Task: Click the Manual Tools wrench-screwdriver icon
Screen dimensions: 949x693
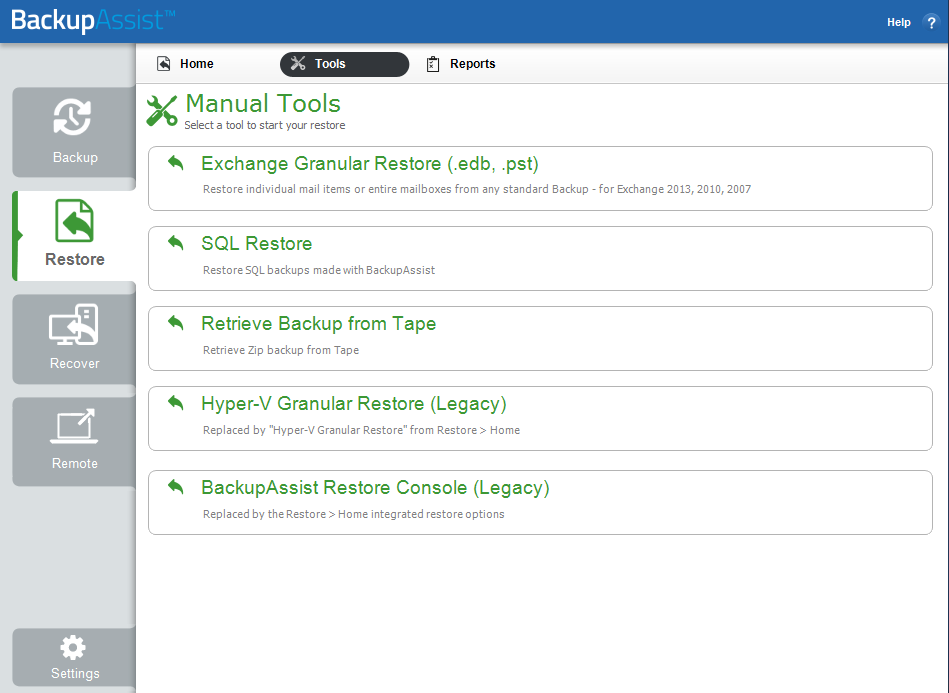Action: click(162, 111)
